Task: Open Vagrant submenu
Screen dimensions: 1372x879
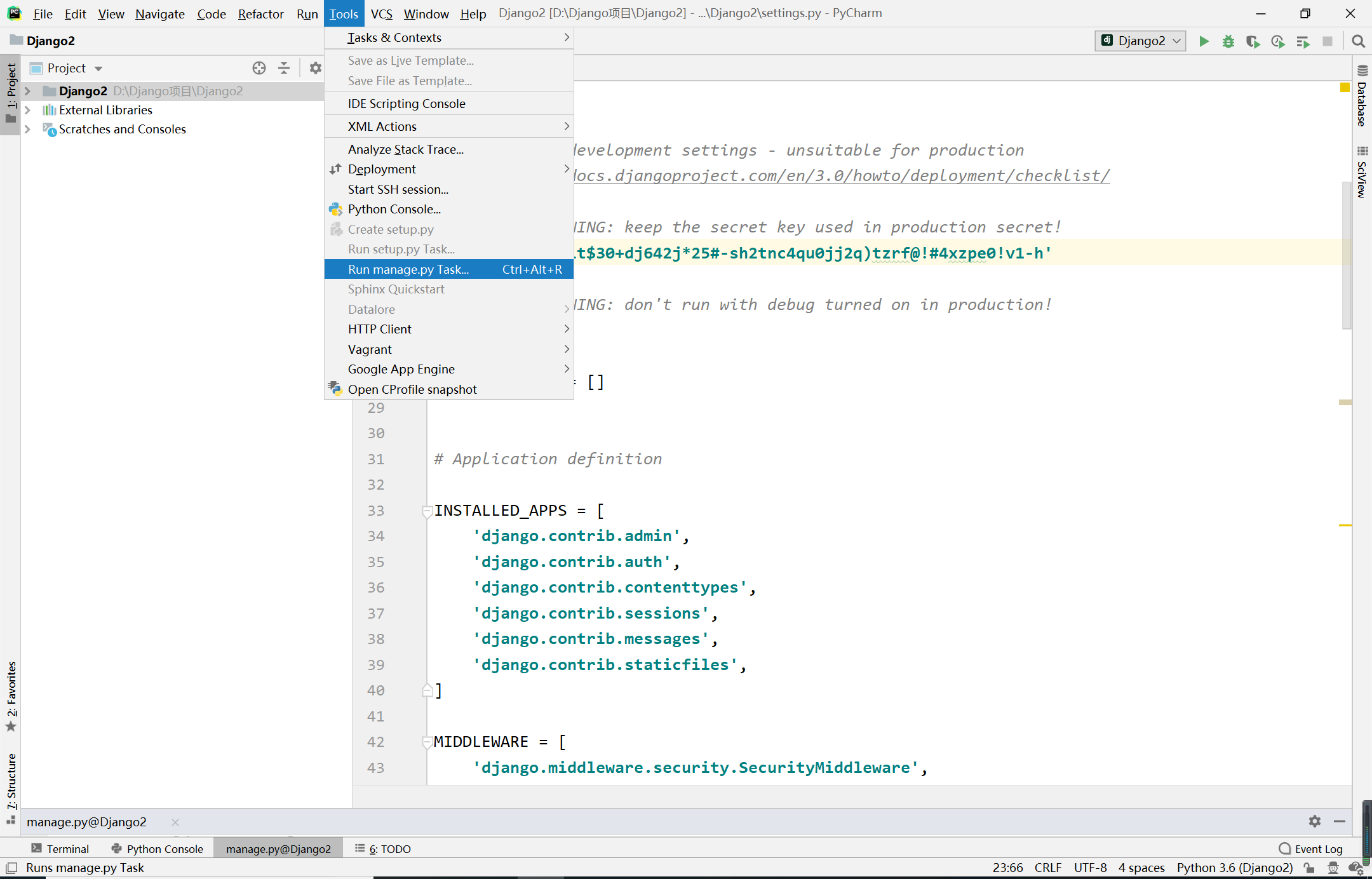Action: [x=449, y=349]
